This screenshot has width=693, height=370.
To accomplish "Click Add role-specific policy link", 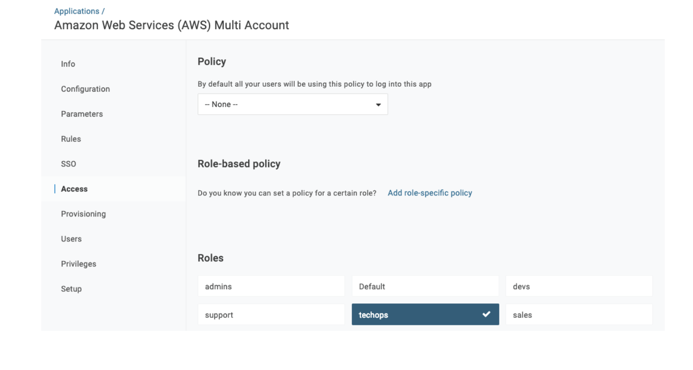I will pos(430,193).
